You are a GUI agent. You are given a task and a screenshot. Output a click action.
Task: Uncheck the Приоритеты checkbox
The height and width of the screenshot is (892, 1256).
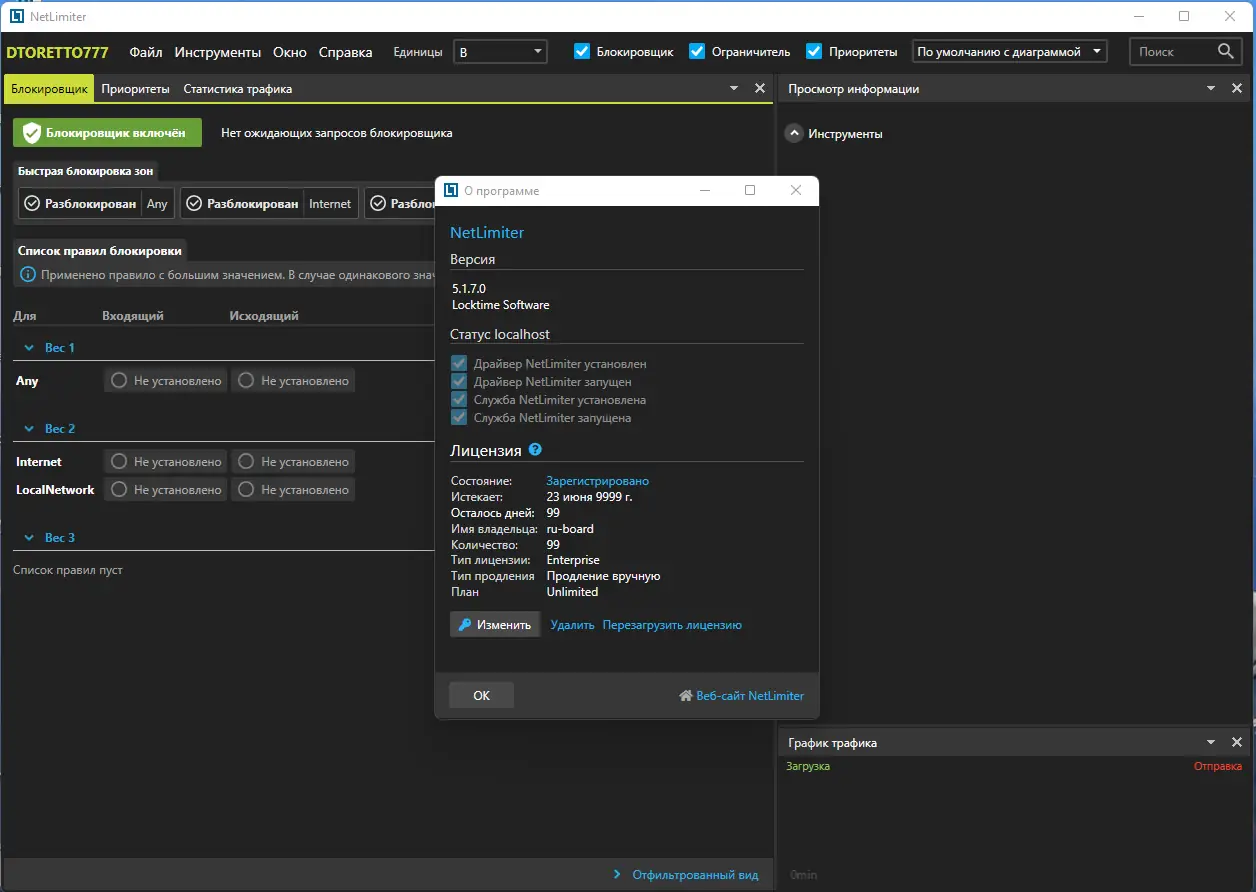pos(814,51)
